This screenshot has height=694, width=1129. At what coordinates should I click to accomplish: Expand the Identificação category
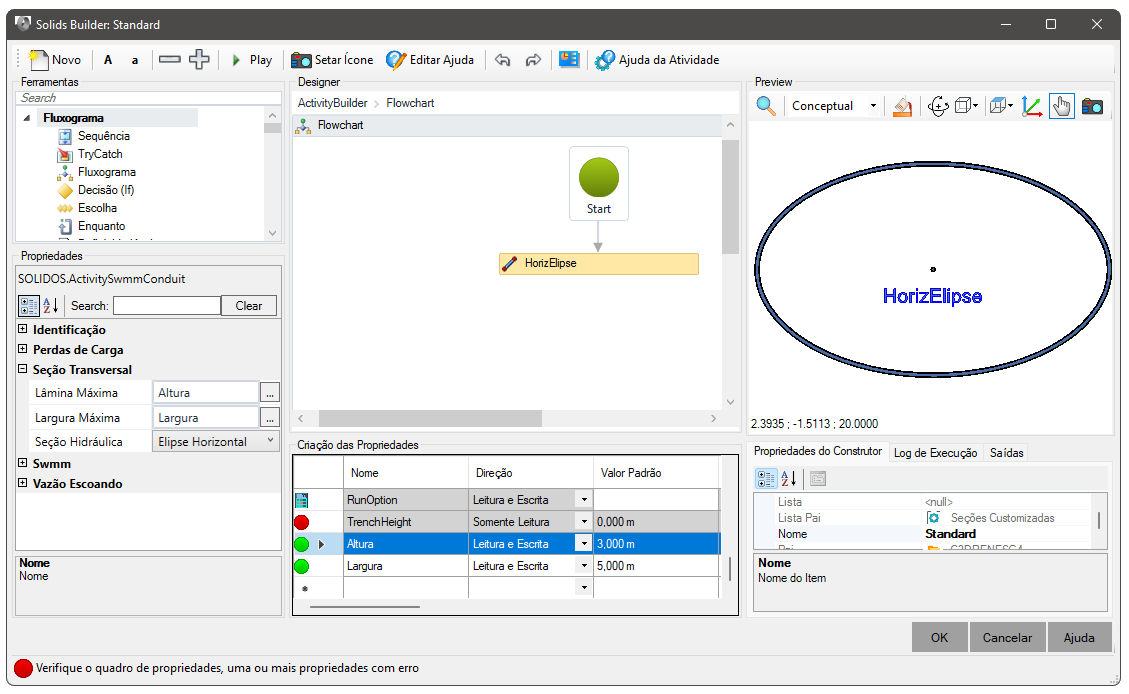coord(22,329)
